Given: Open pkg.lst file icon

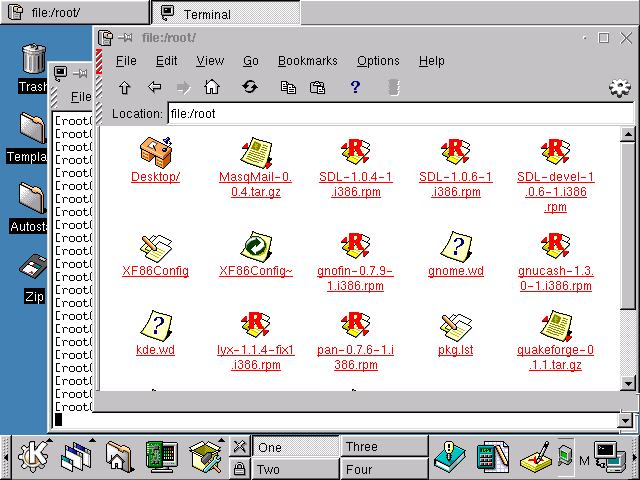Looking at the screenshot, I should click(x=456, y=327).
